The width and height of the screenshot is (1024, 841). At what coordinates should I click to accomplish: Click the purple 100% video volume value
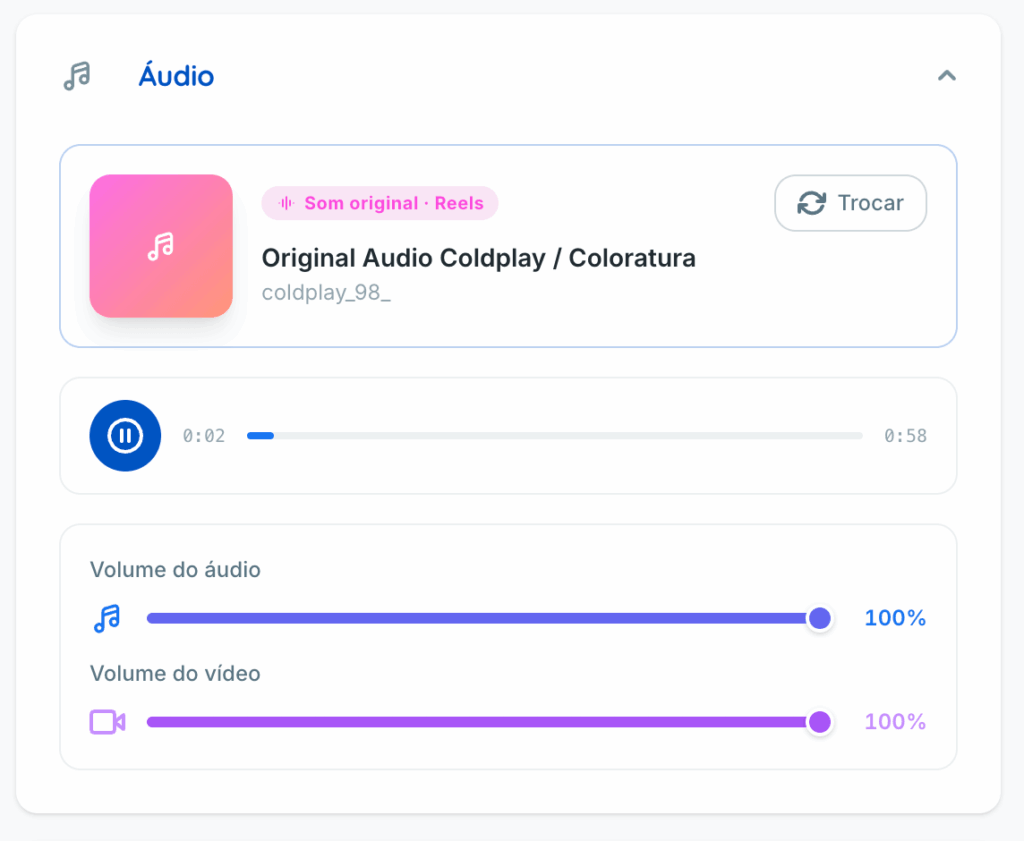895,722
